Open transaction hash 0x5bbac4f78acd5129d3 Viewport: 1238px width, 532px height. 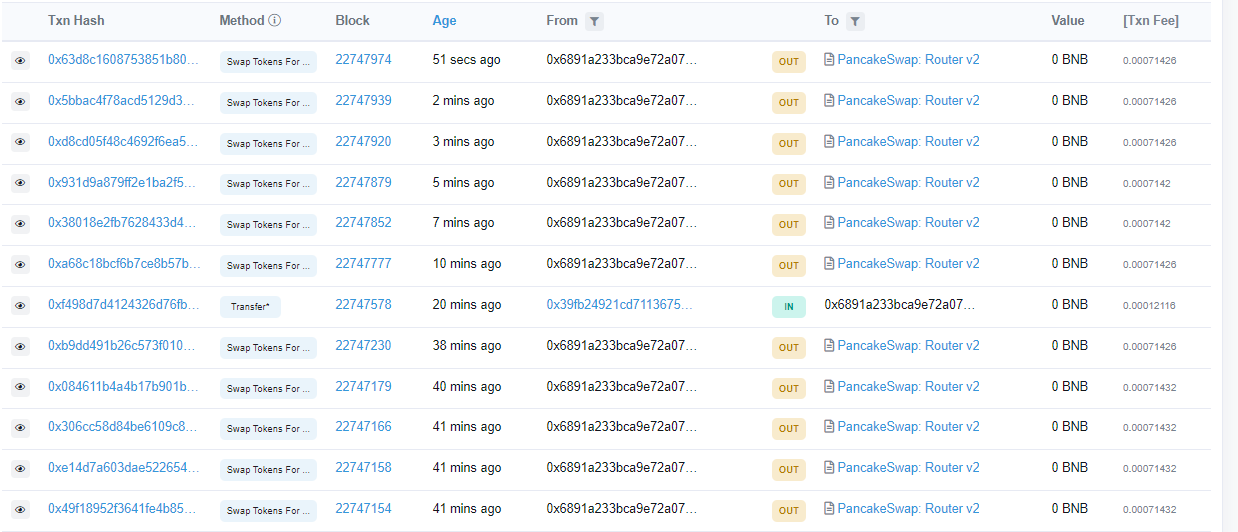pyautogui.click(x=123, y=101)
